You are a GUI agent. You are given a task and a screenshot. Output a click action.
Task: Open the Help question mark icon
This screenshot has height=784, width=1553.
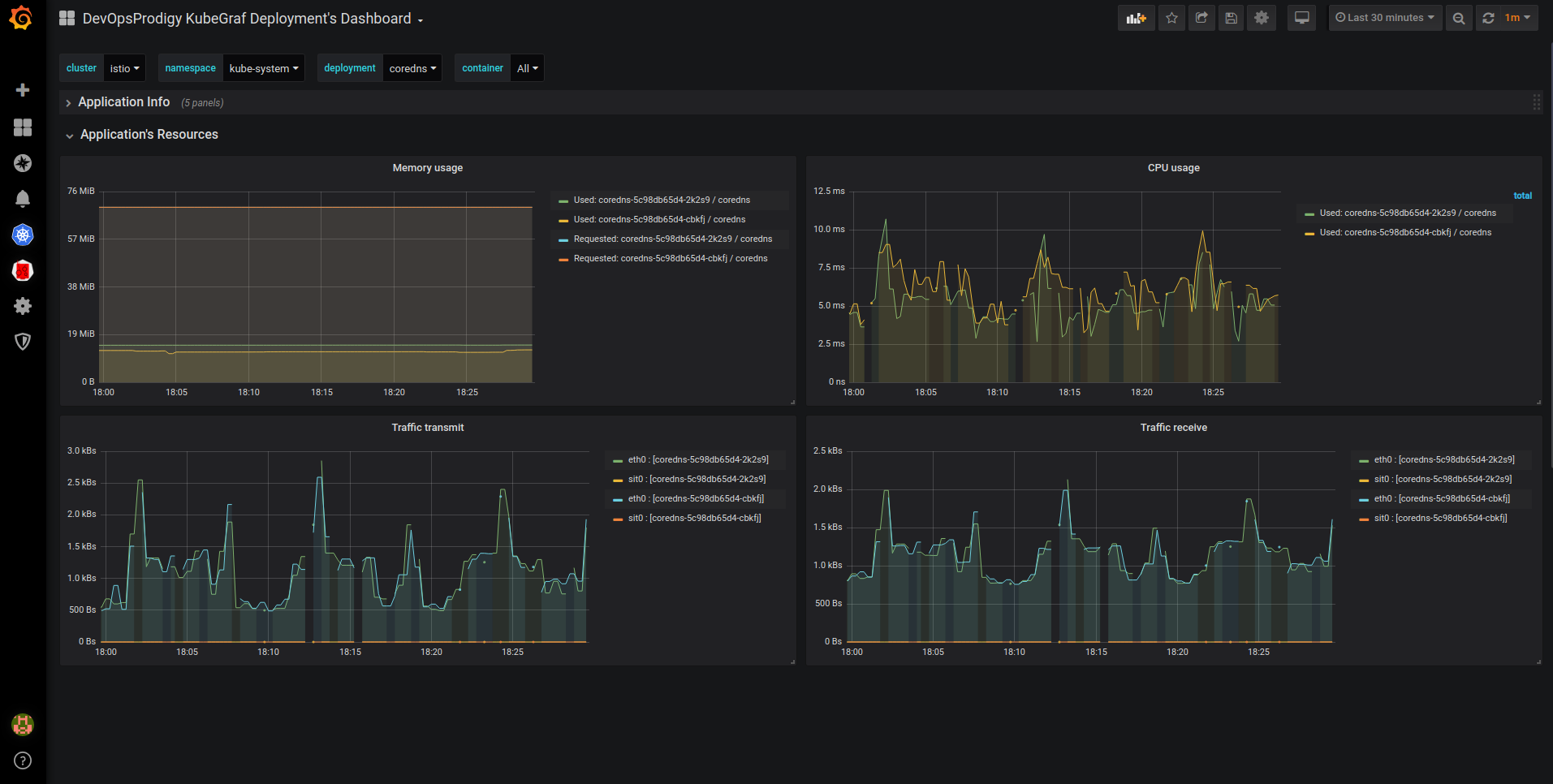pyautogui.click(x=23, y=760)
